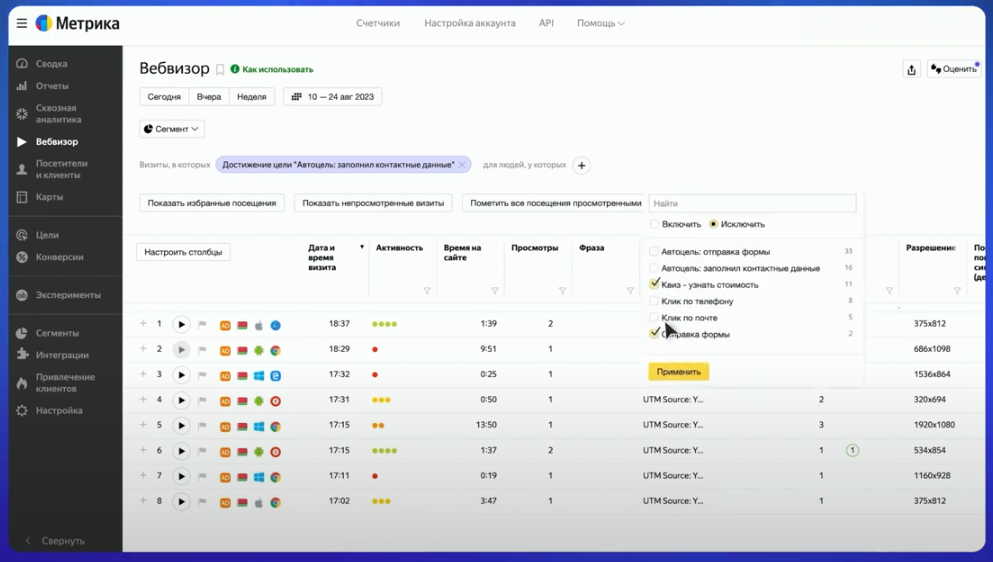Screen dimensions: 993x562
Task: Click Активность column filter icon
Action: click(x=427, y=291)
